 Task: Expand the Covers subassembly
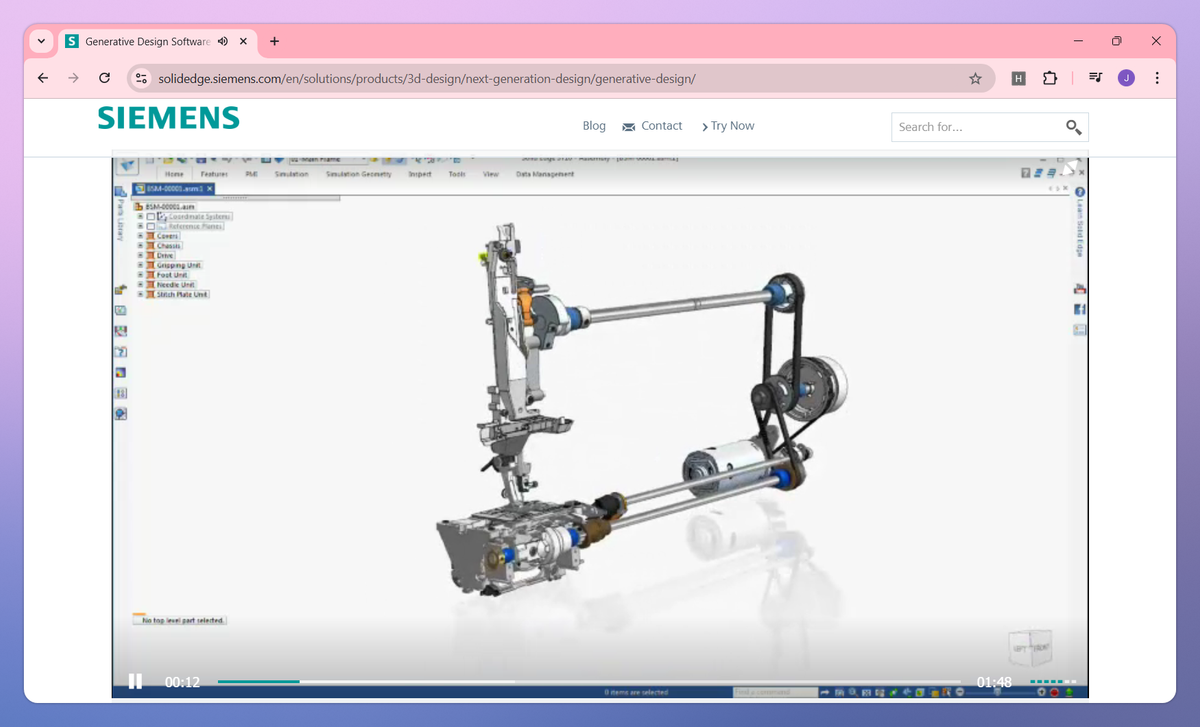click(140, 236)
